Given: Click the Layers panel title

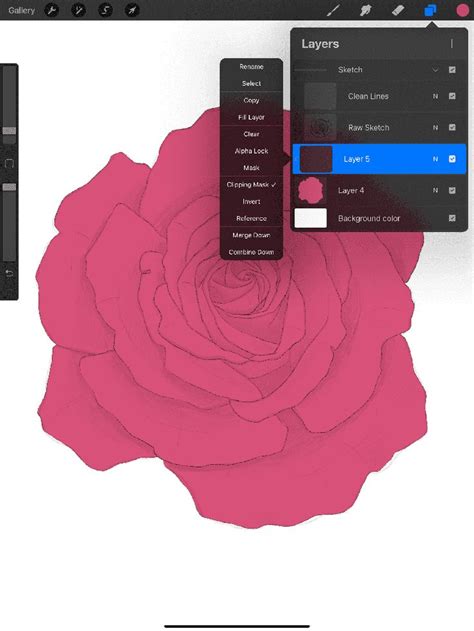Looking at the screenshot, I should pyautogui.click(x=320, y=44).
